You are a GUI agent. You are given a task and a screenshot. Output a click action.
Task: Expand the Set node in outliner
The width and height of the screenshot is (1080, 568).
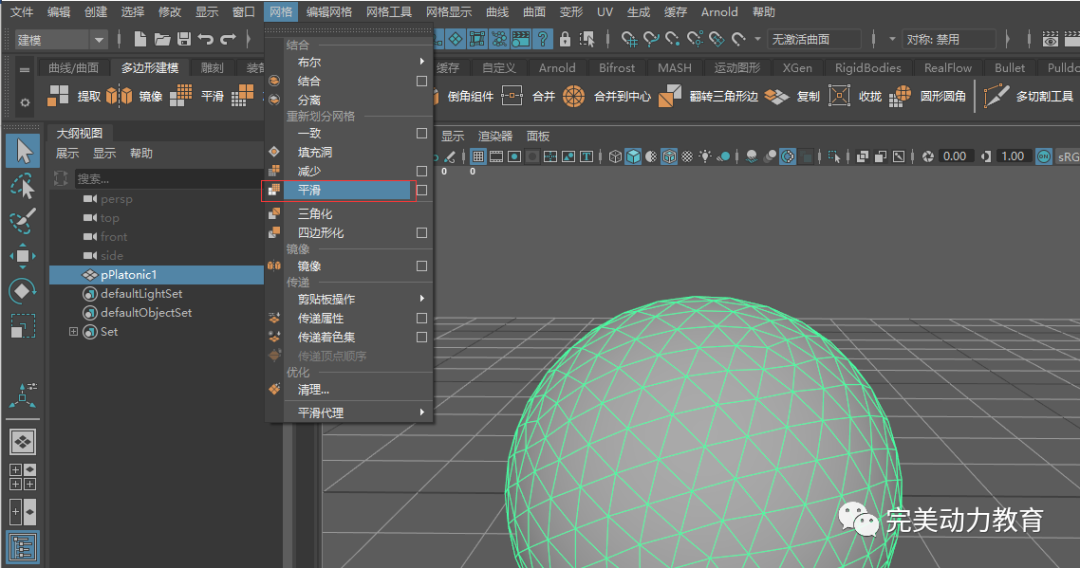[74, 332]
